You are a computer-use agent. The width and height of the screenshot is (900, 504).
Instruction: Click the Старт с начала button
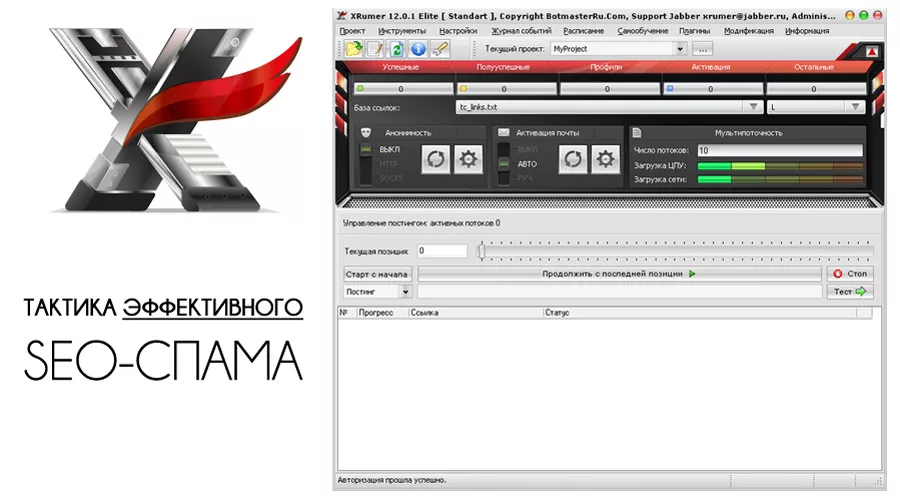[x=377, y=274]
